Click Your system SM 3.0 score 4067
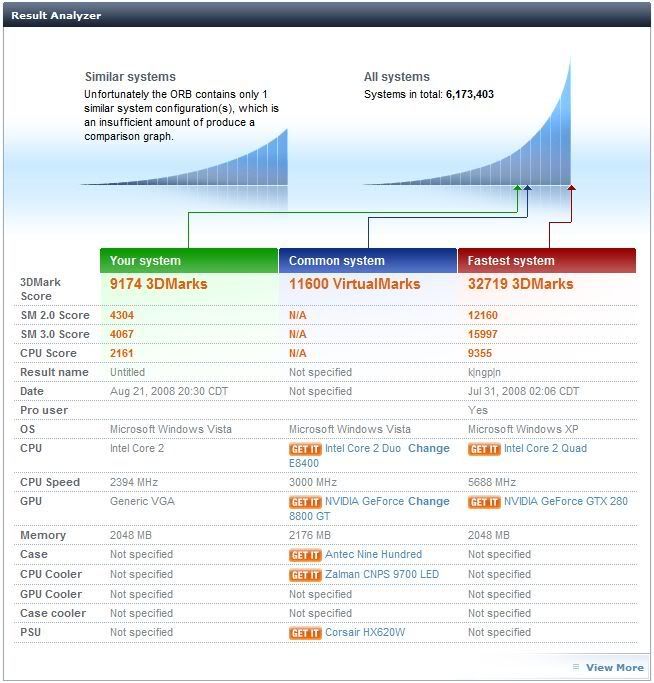The height and width of the screenshot is (683, 654). pos(122,335)
